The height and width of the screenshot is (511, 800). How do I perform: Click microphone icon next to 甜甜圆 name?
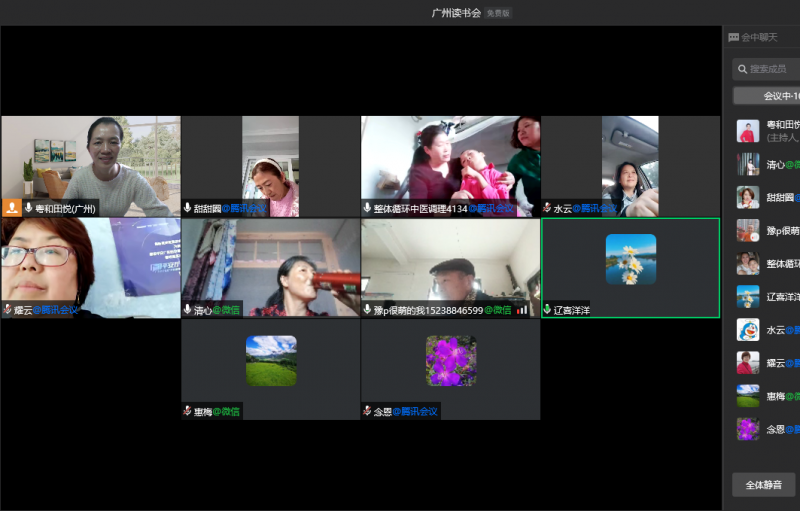187,208
